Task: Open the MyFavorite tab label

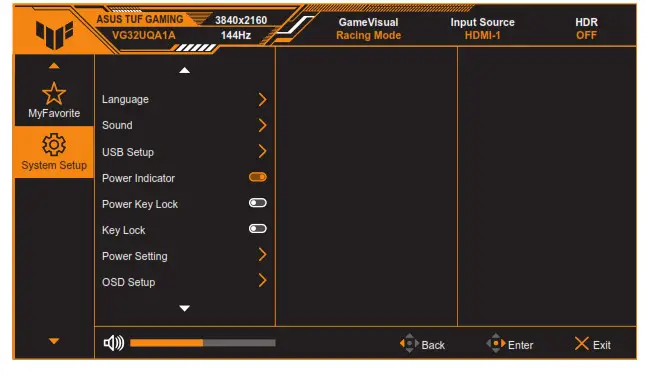Action: click(x=54, y=113)
